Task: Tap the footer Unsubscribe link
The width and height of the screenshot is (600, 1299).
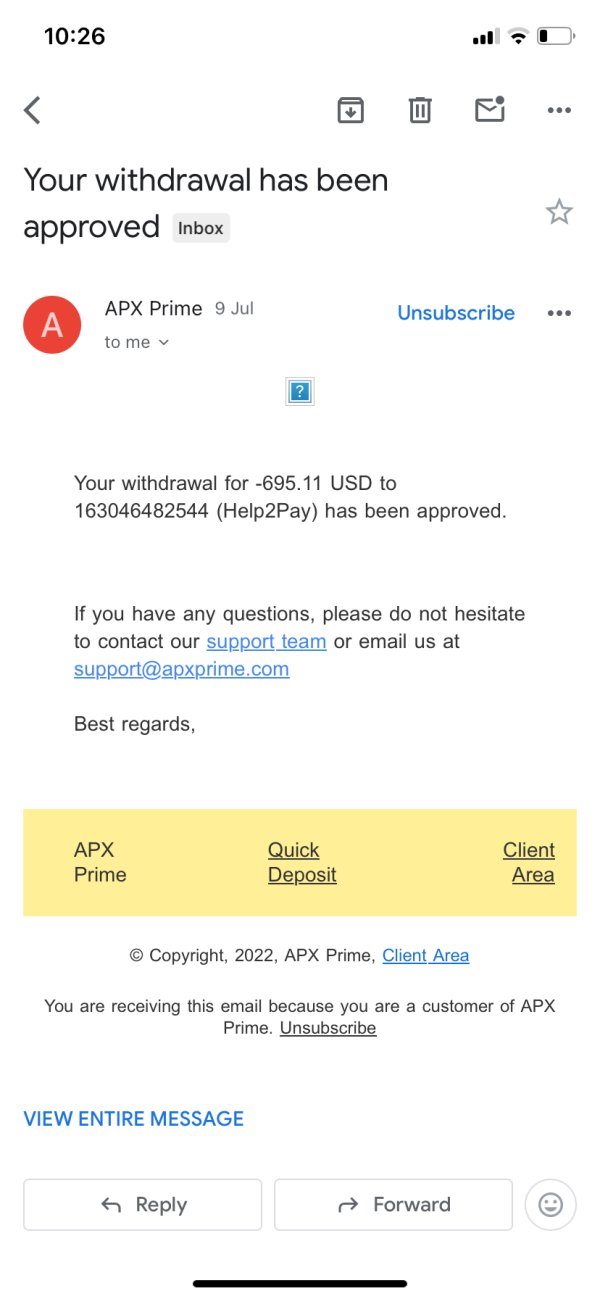Action: [328, 1028]
